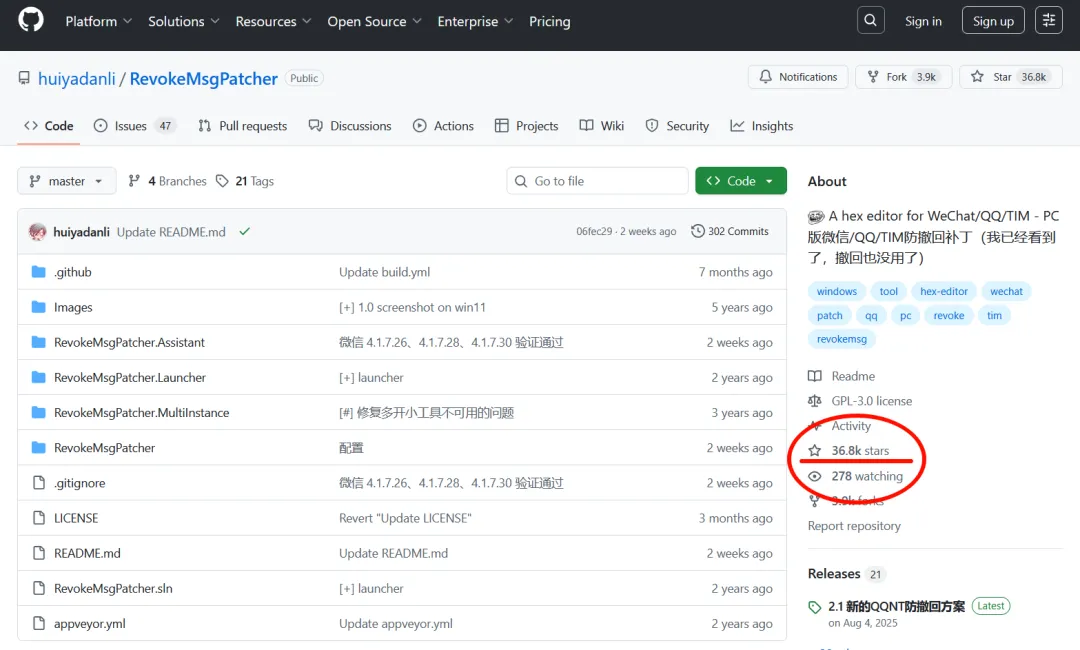Expand the Platform navigation menu
Image resolution: width=1080 pixels, height=650 pixels.
pos(98,21)
